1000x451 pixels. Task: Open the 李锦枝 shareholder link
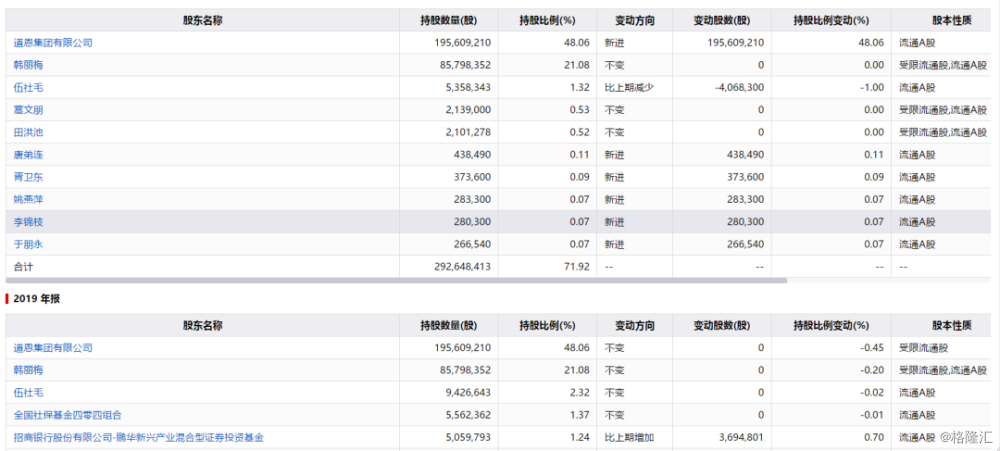click(27, 222)
